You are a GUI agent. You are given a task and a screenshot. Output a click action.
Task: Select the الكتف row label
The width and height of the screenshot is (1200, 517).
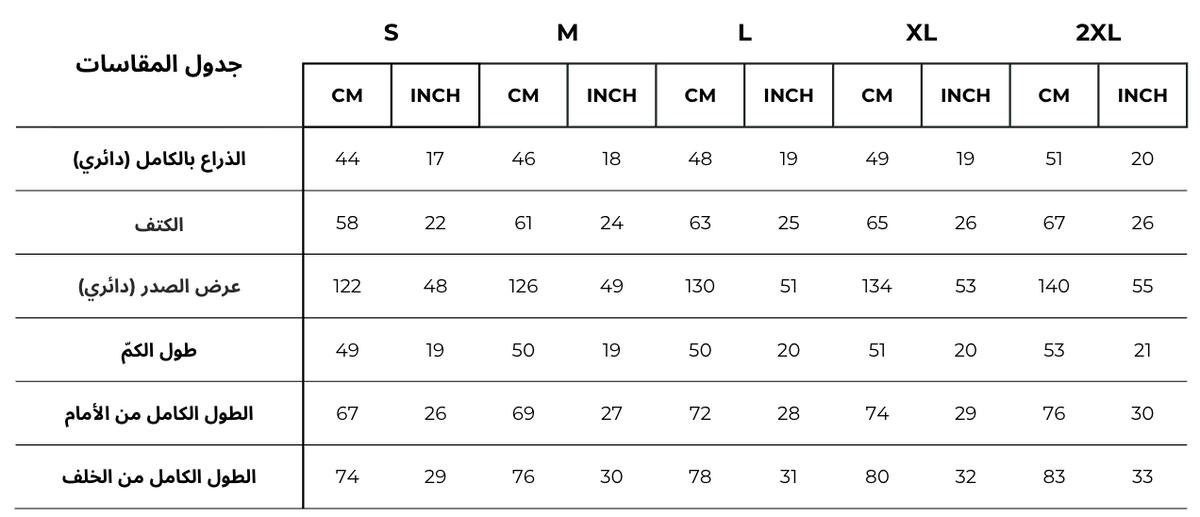(159, 223)
